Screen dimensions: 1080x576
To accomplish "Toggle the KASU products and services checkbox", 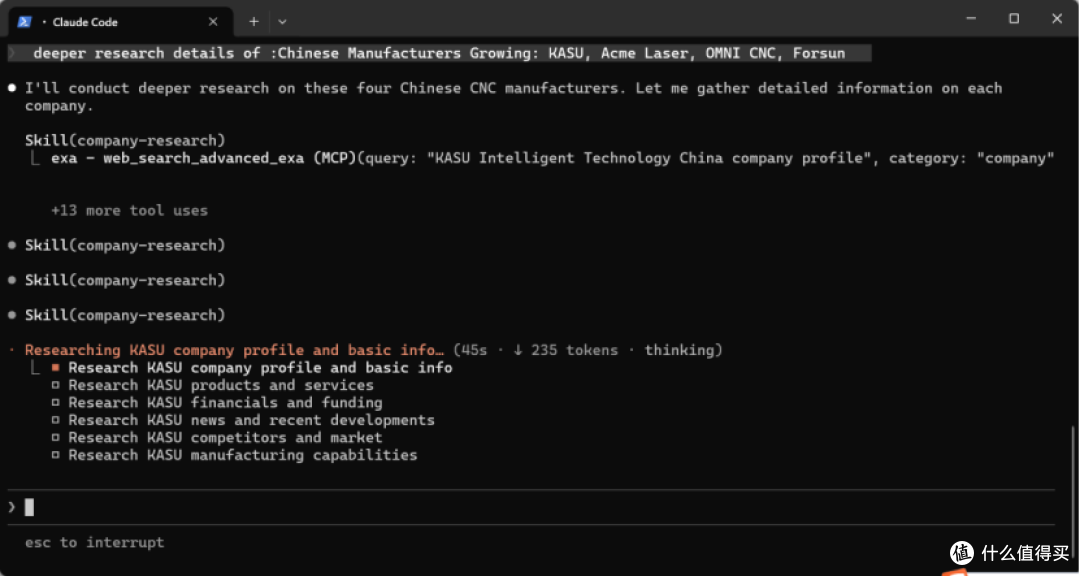I will [56, 386].
